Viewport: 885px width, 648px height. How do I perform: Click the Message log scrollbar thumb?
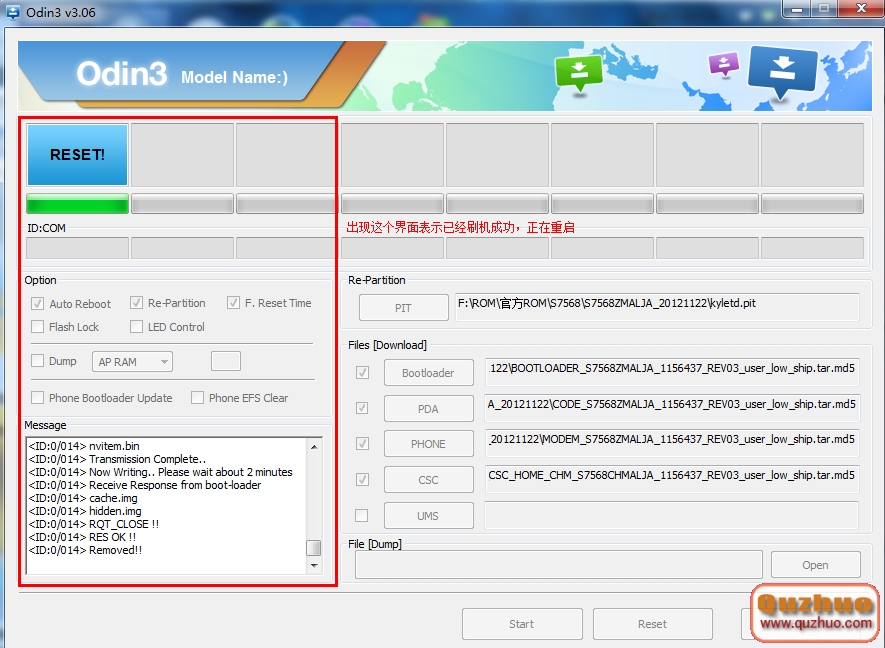[x=313, y=548]
